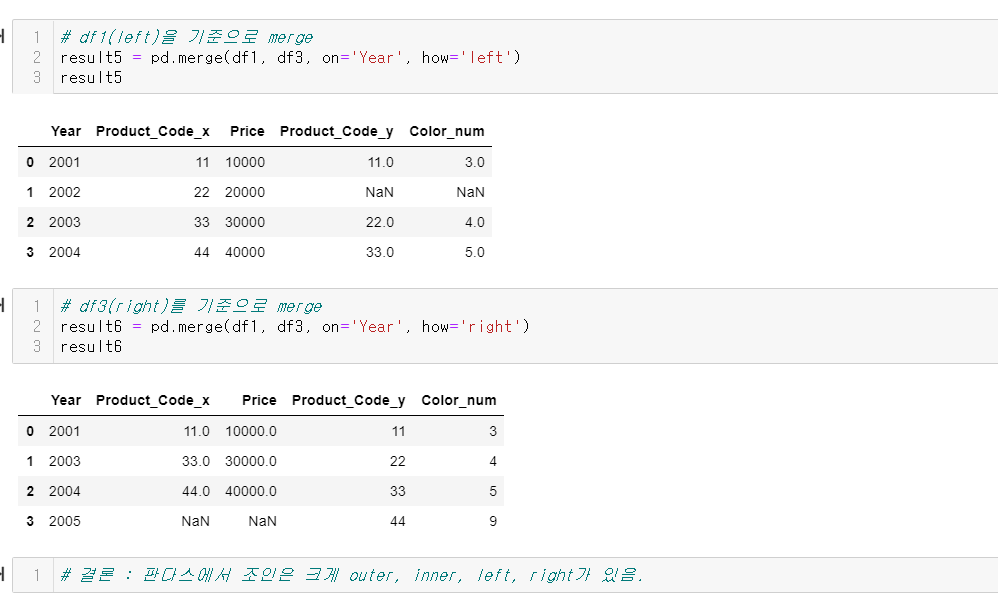998x603 pixels.
Task: Click the 20000 price cell
Action: (x=245, y=192)
